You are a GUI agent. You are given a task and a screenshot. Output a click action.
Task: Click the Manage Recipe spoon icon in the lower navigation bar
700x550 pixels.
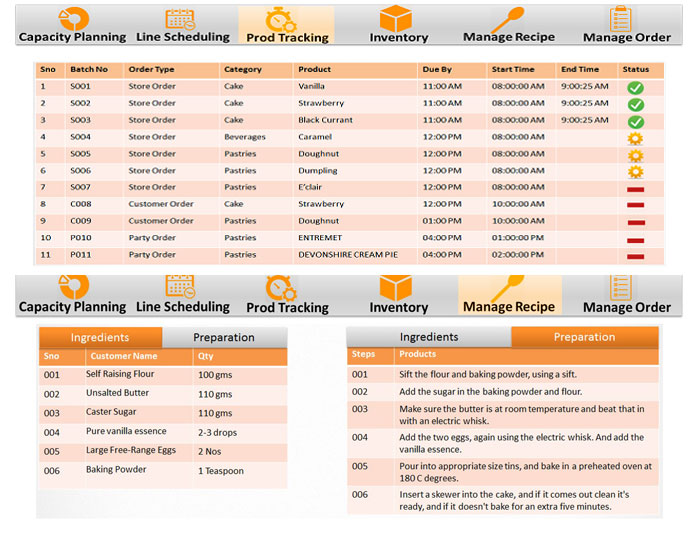508,288
